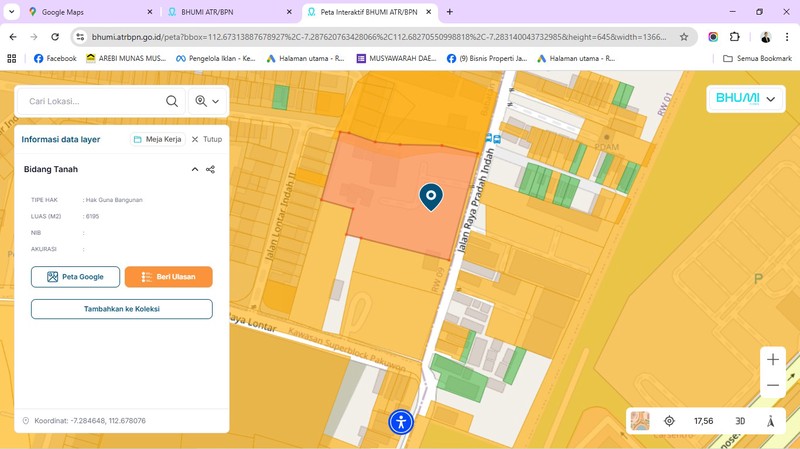Switch to the BHUMI ATR/BPN tab

[228, 12]
